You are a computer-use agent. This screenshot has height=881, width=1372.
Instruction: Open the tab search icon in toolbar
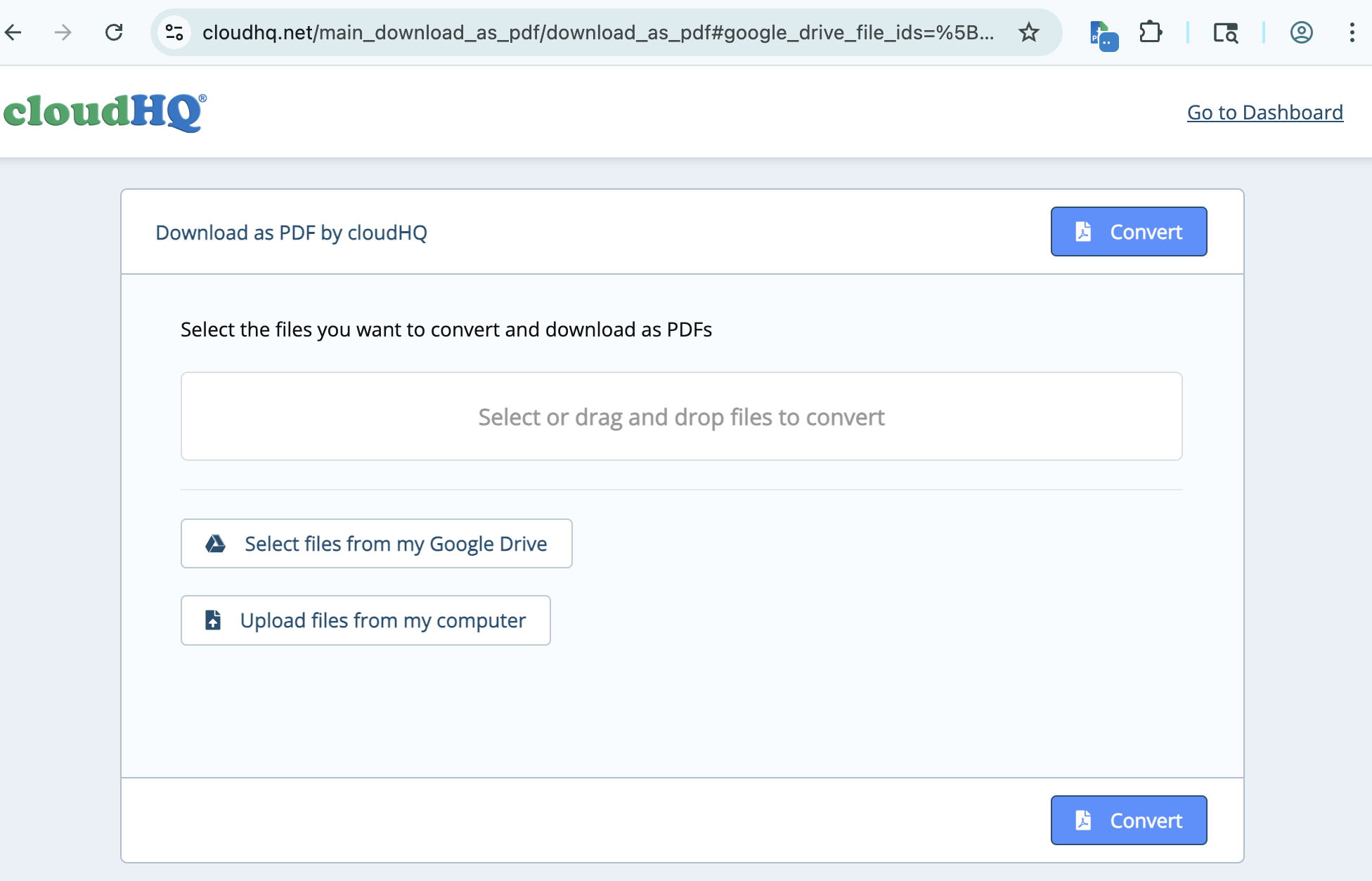click(1226, 32)
